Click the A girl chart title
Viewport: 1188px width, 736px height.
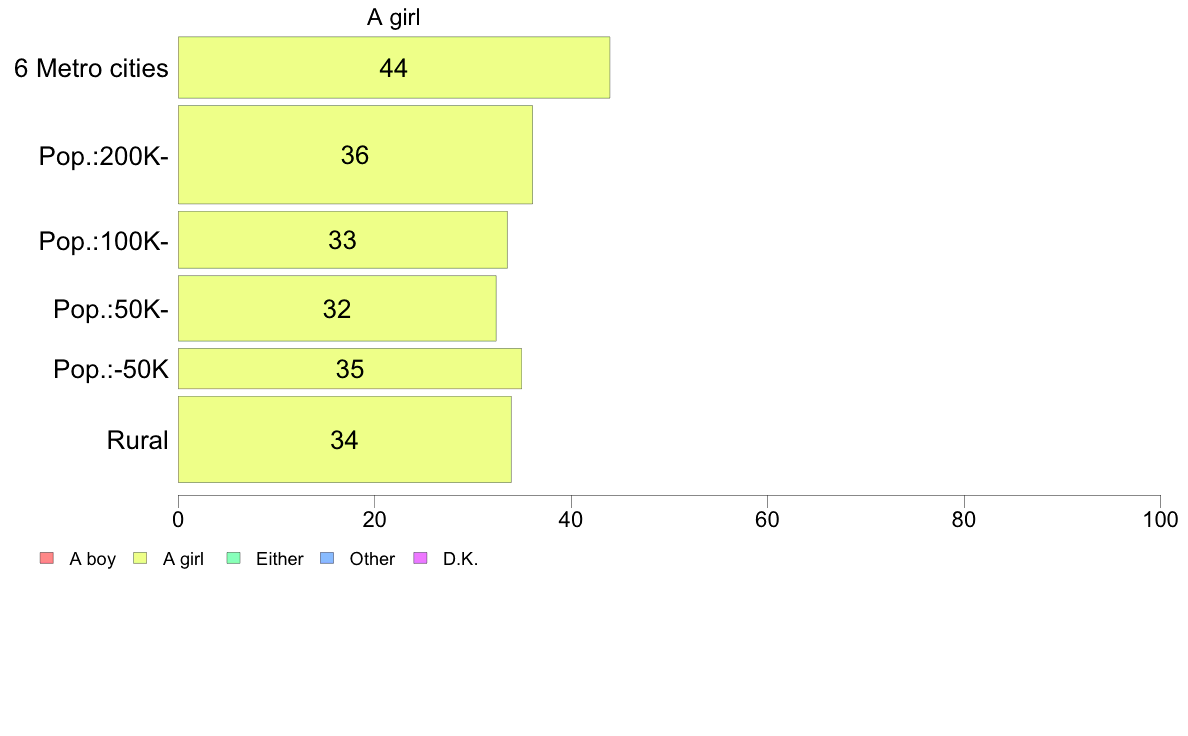coord(393,17)
